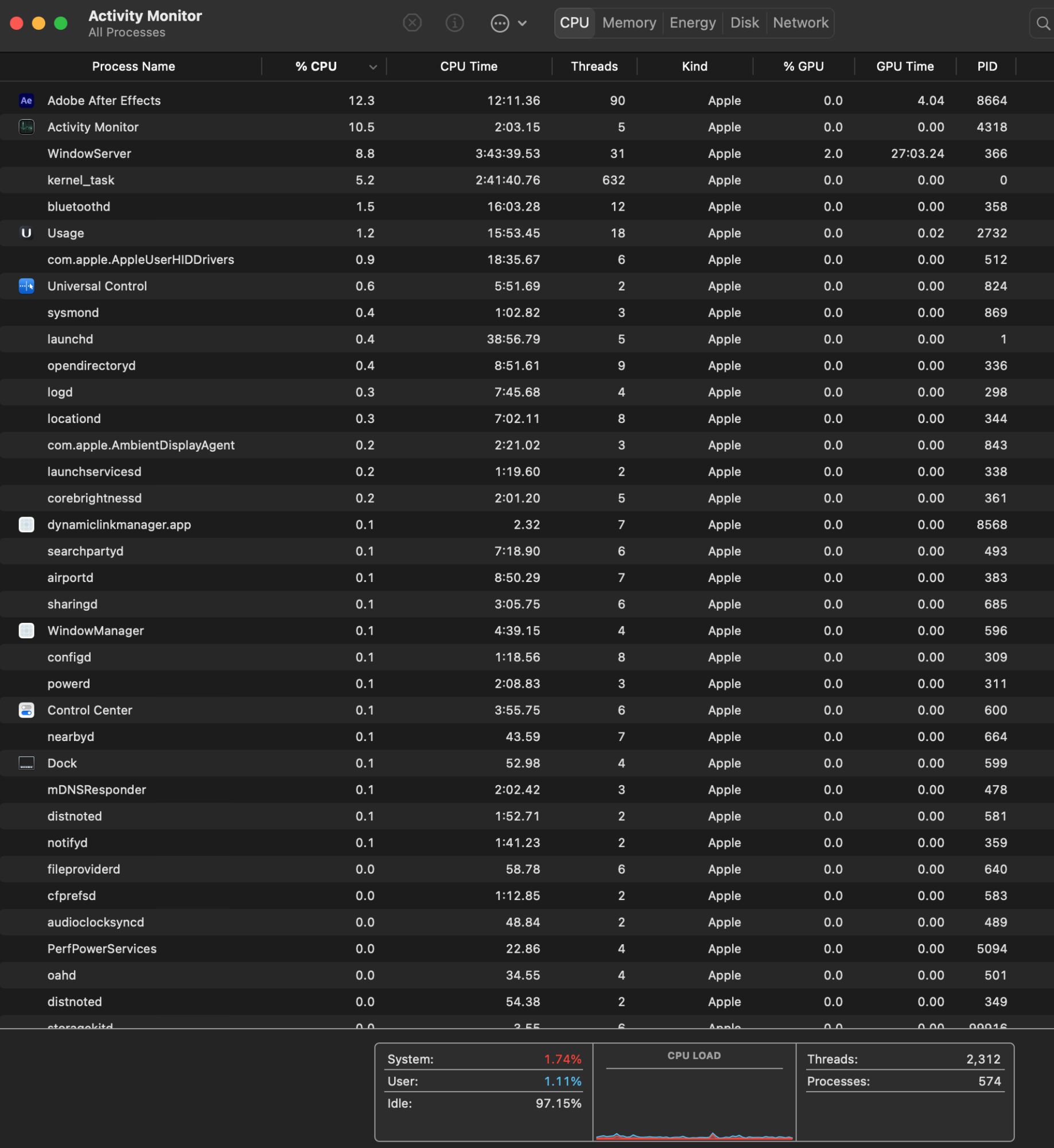Click the Dock process icon
The height and width of the screenshot is (1148, 1054).
[26, 763]
